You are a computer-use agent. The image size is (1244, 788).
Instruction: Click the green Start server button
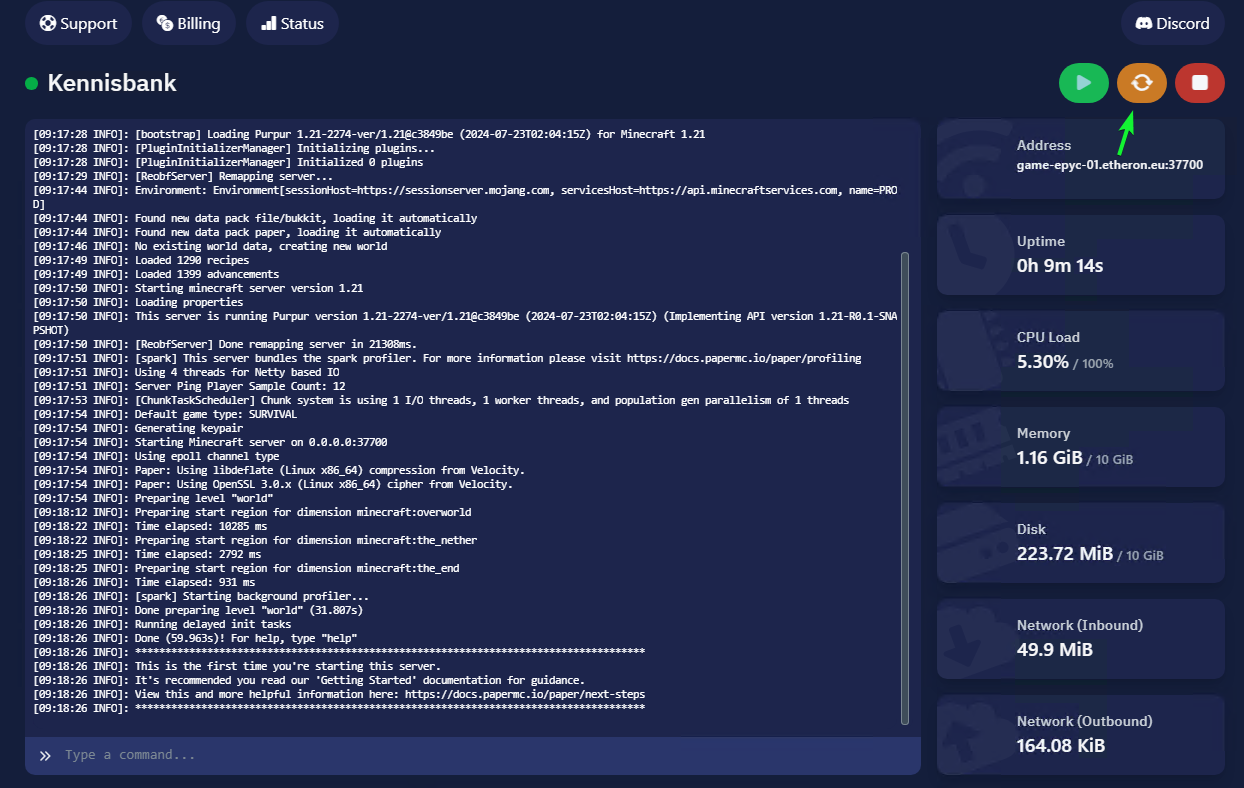click(x=1084, y=83)
